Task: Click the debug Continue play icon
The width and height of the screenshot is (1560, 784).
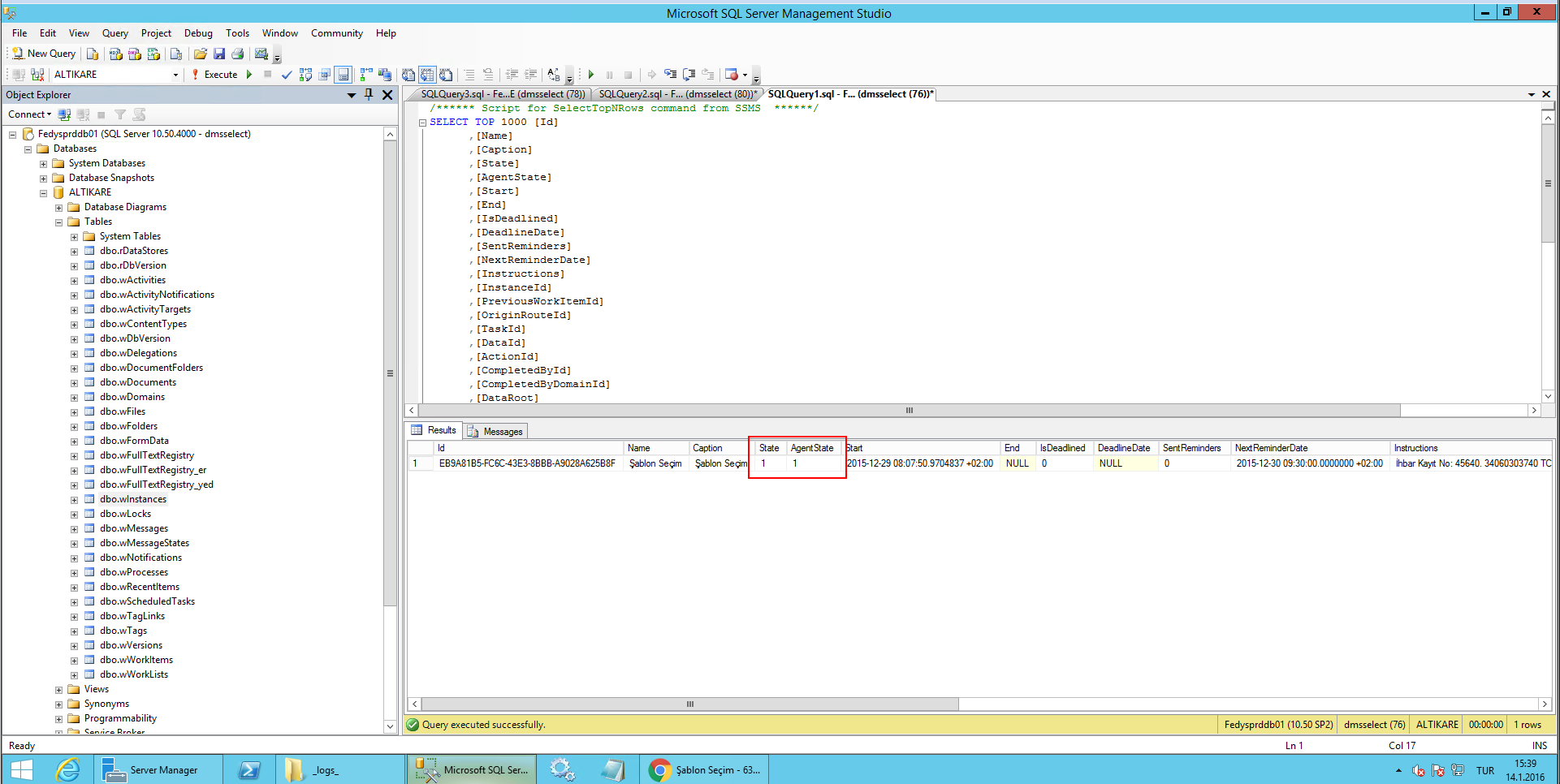Action: coord(591,75)
